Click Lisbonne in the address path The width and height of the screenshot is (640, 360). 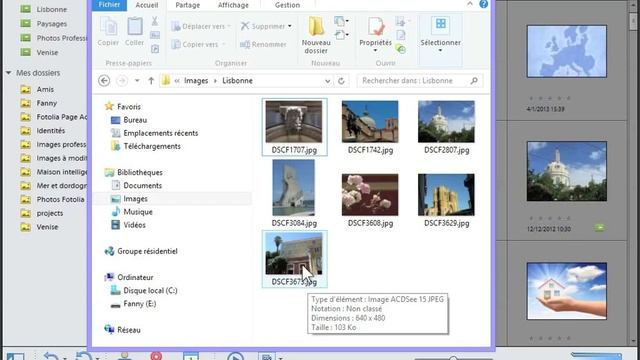tap(237, 81)
